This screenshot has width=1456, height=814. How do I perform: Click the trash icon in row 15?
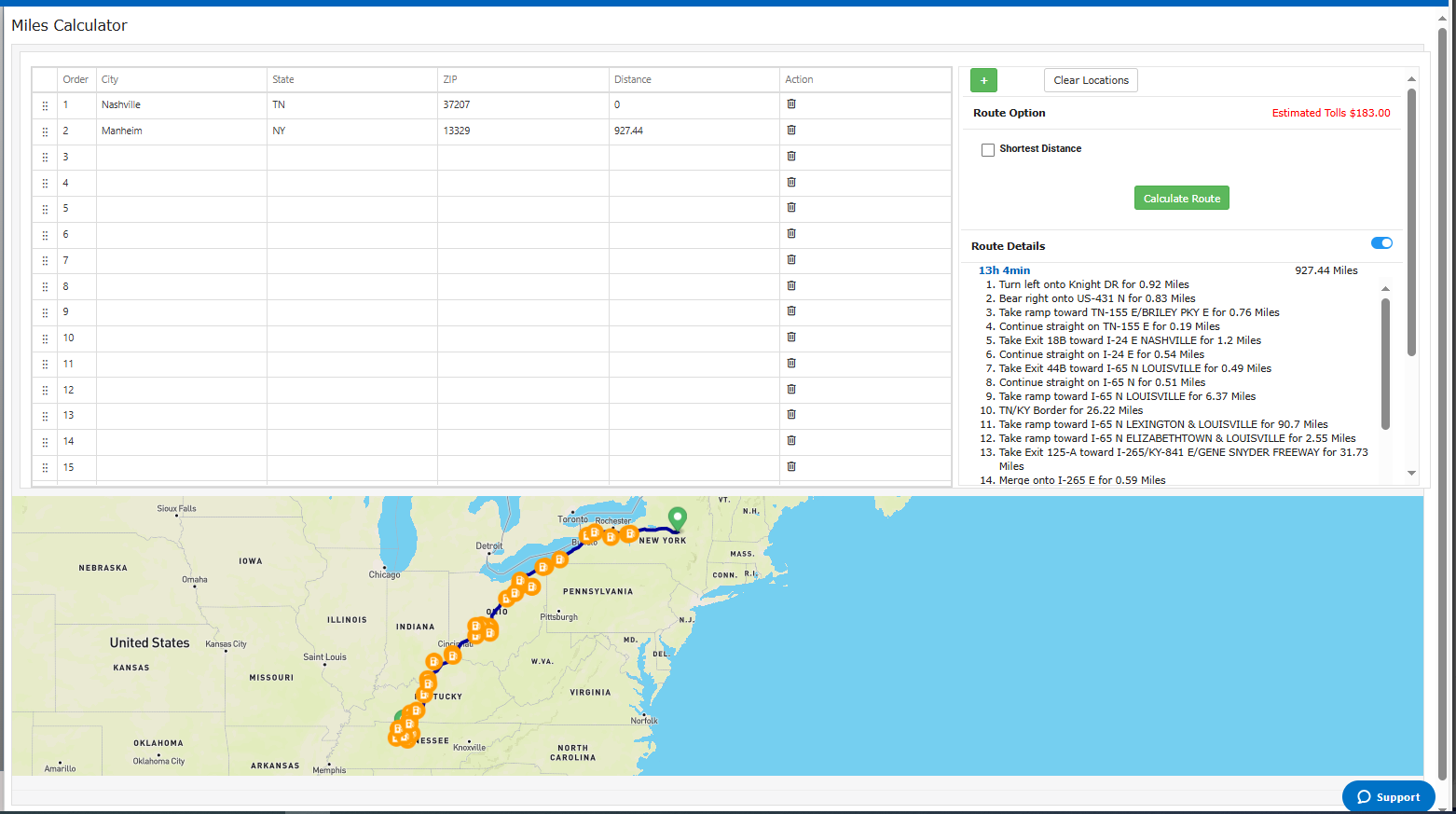click(x=791, y=467)
